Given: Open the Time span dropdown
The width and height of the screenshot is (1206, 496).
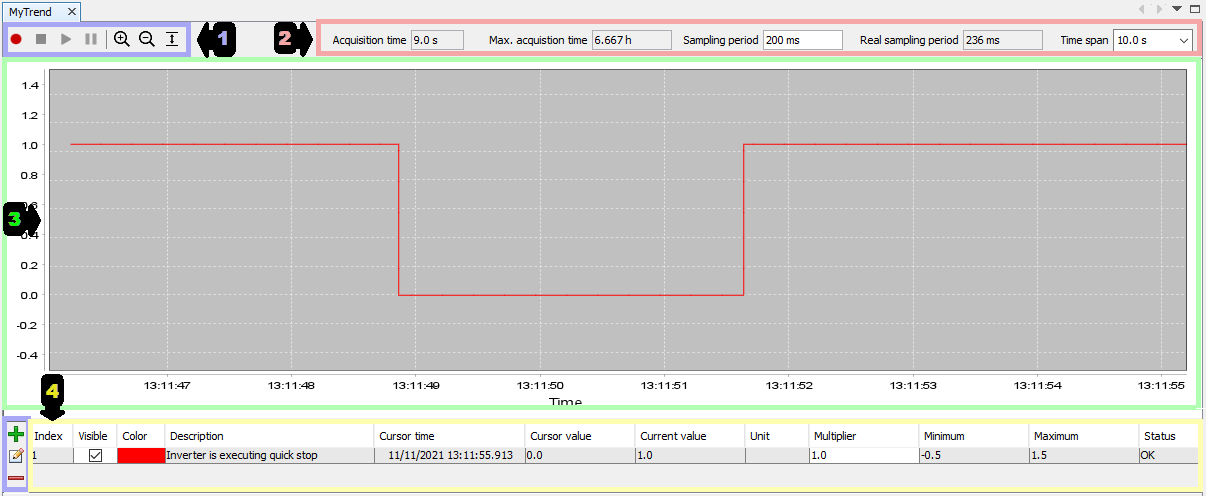Looking at the screenshot, I should click(x=1183, y=41).
